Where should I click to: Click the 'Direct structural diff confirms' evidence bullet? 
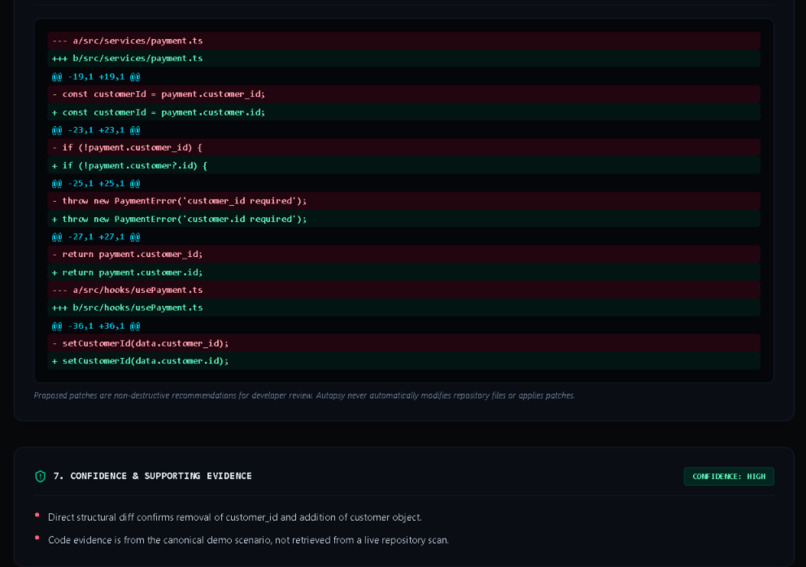coord(234,517)
